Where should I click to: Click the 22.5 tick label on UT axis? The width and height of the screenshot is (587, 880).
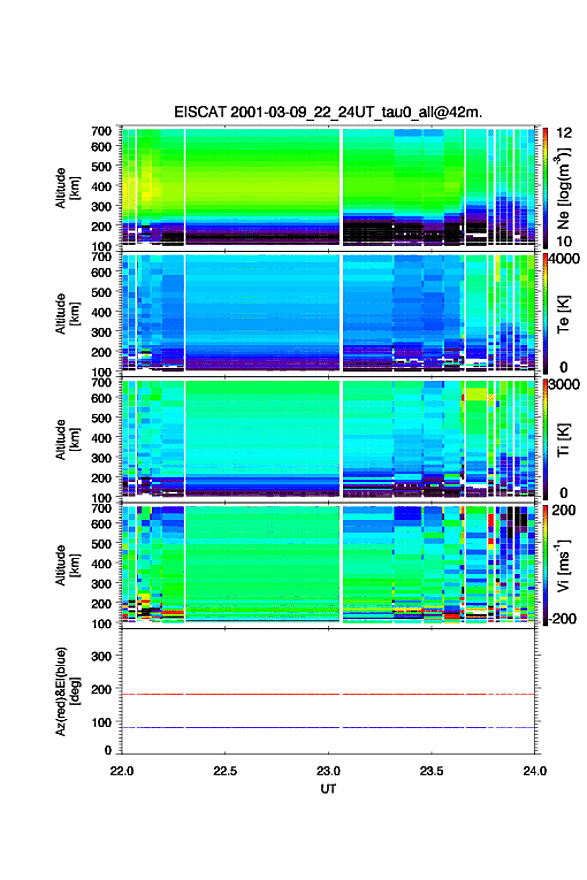tap(225, 771)
